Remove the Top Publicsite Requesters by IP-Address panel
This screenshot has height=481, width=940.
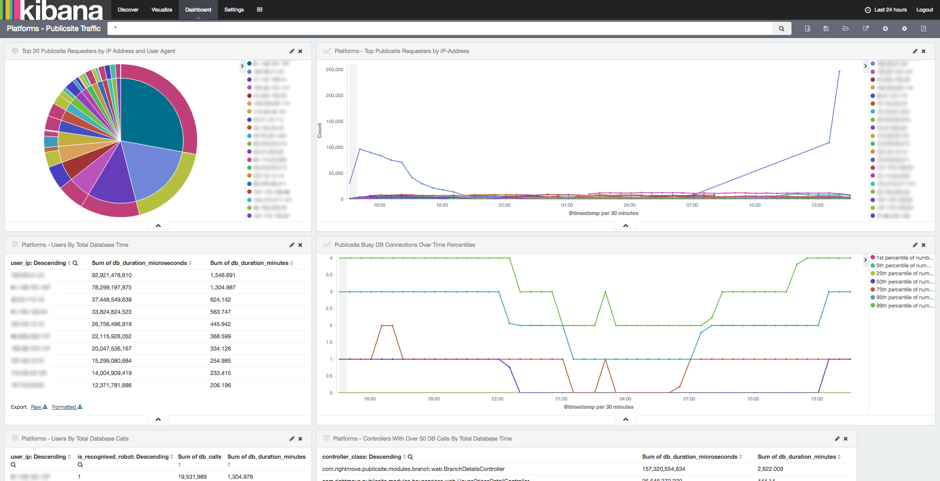click(923, 52)
